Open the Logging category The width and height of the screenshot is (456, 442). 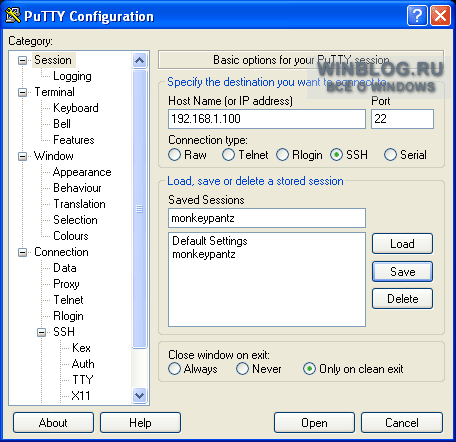pos(72,76)
